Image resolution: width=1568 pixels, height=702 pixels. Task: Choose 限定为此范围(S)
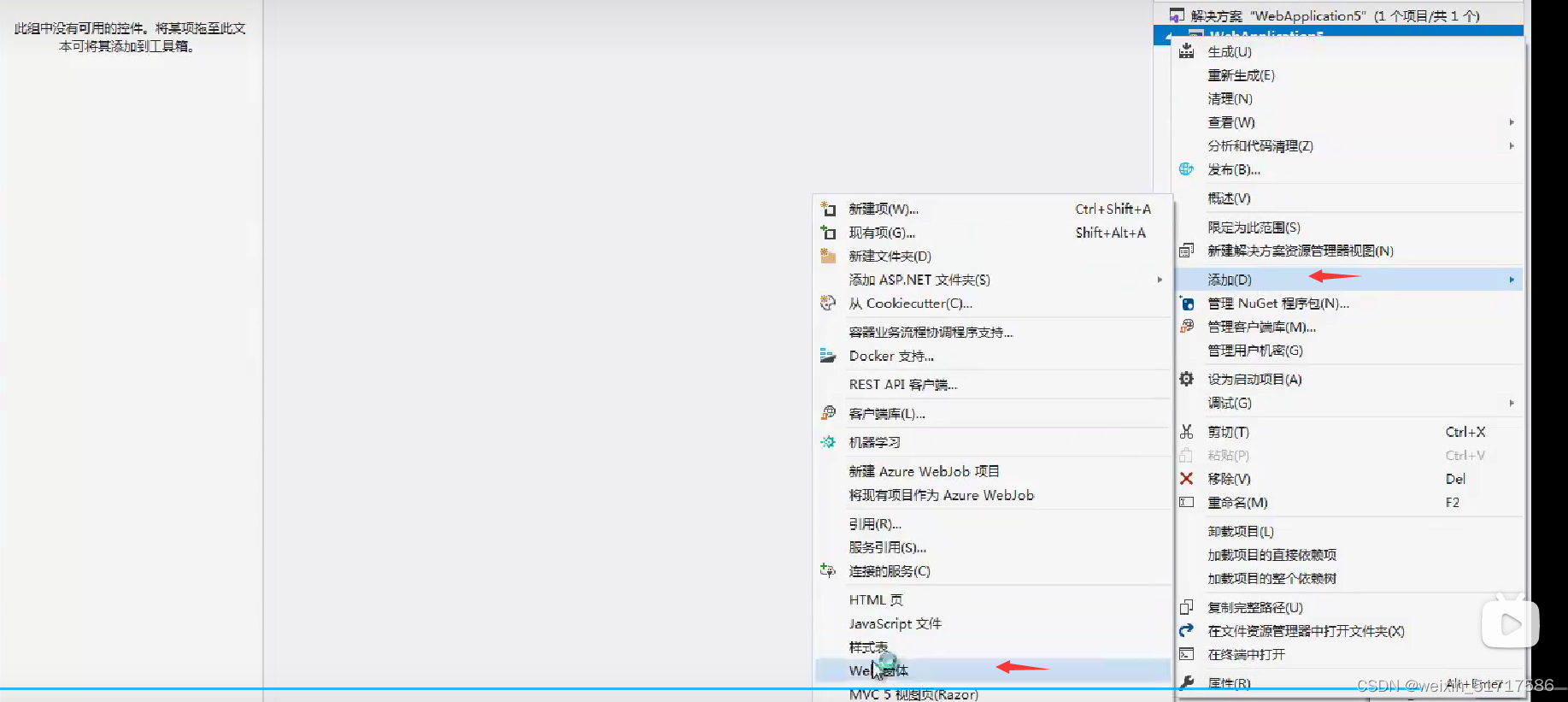tap(1254, 227)
